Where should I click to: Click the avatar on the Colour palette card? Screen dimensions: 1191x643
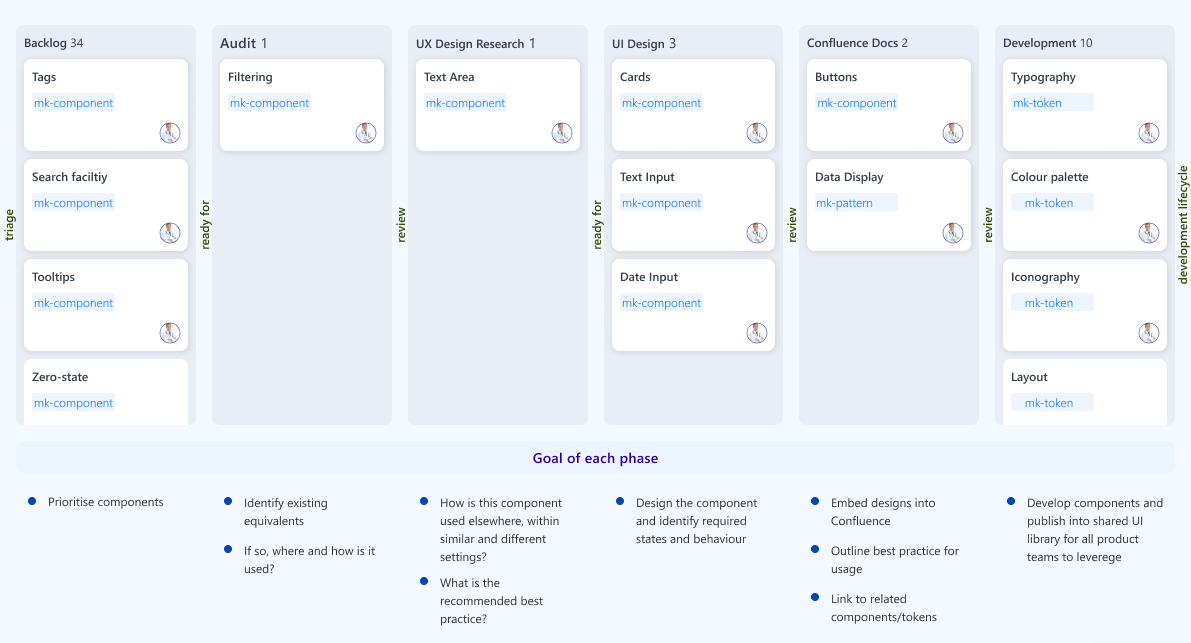[1148, 232]
